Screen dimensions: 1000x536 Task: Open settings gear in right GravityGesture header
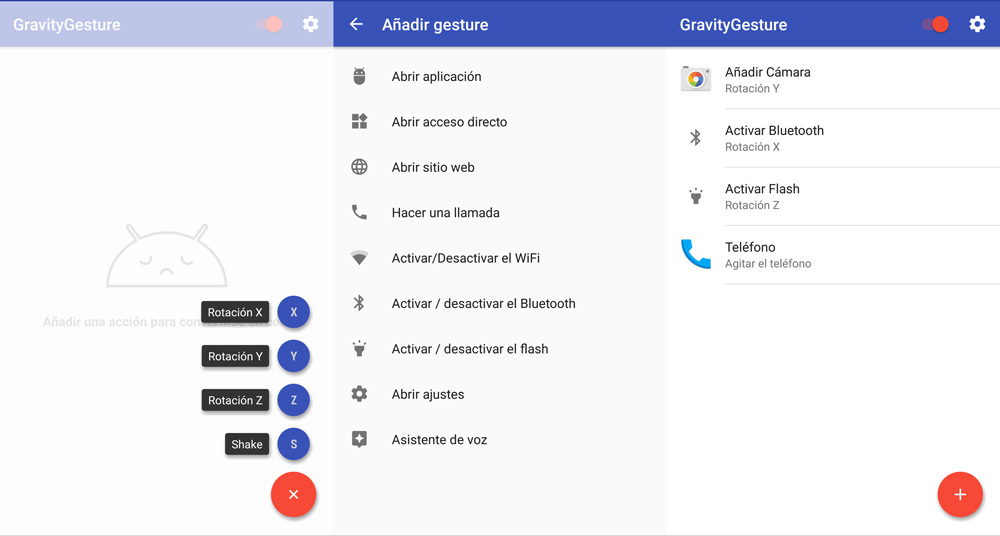pos(977,24)
